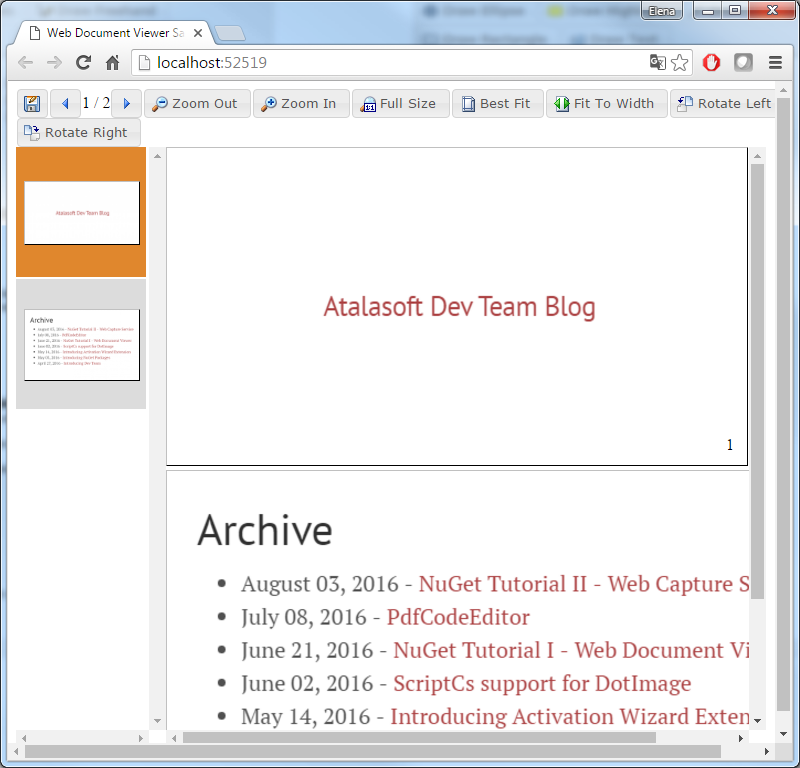Click thumbnail panel scroll down arrow
Image resolution: width=800 pixels, height=768 pixels.
157,721
